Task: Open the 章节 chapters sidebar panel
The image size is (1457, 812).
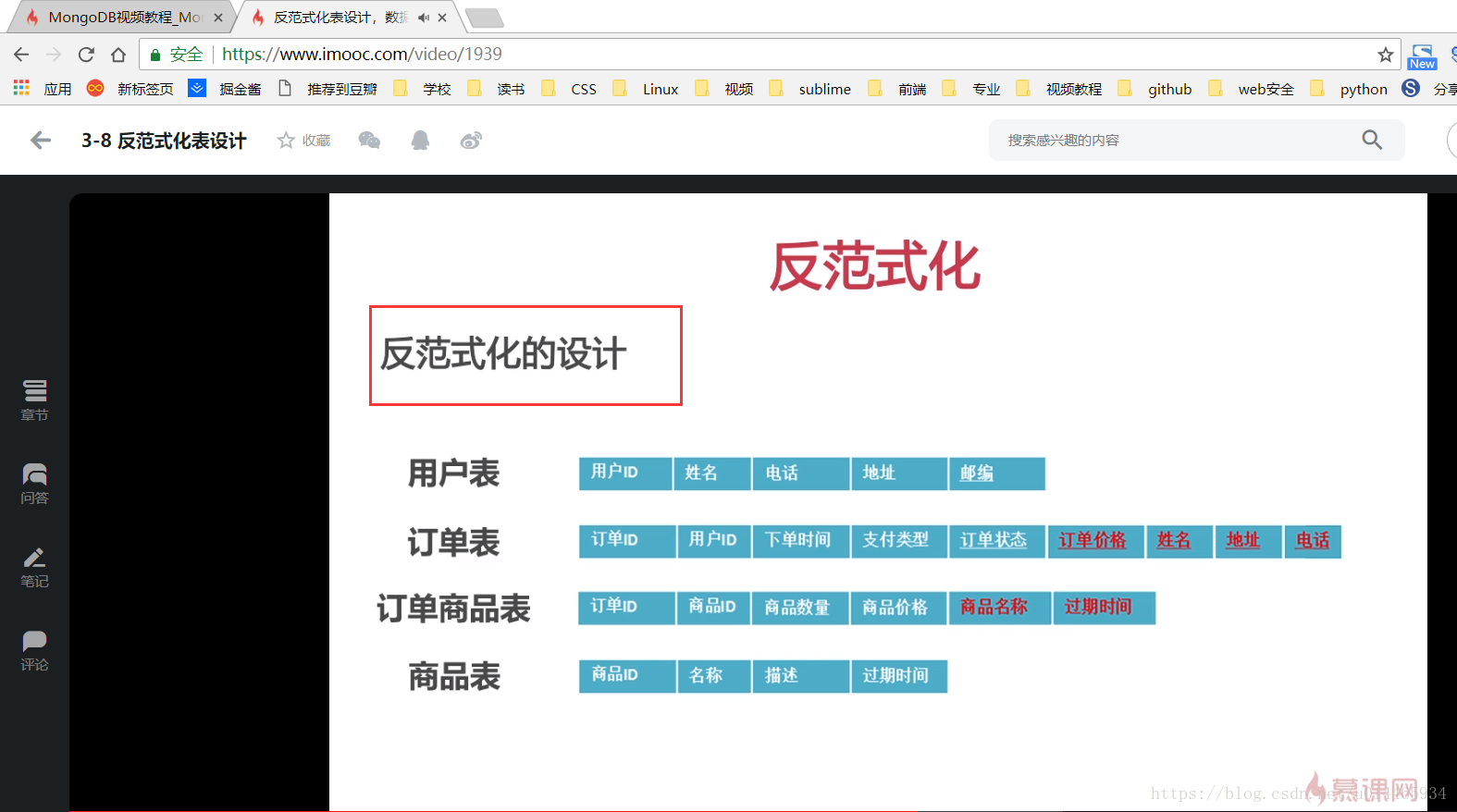Action: pyautogui.click(x=34, y=400)
